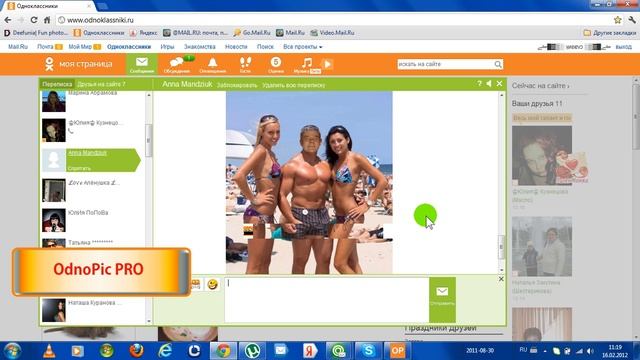Click the Send envelope button
Image resolution: width=640 pixels, height=360 pixels.
tap(442, 300)
